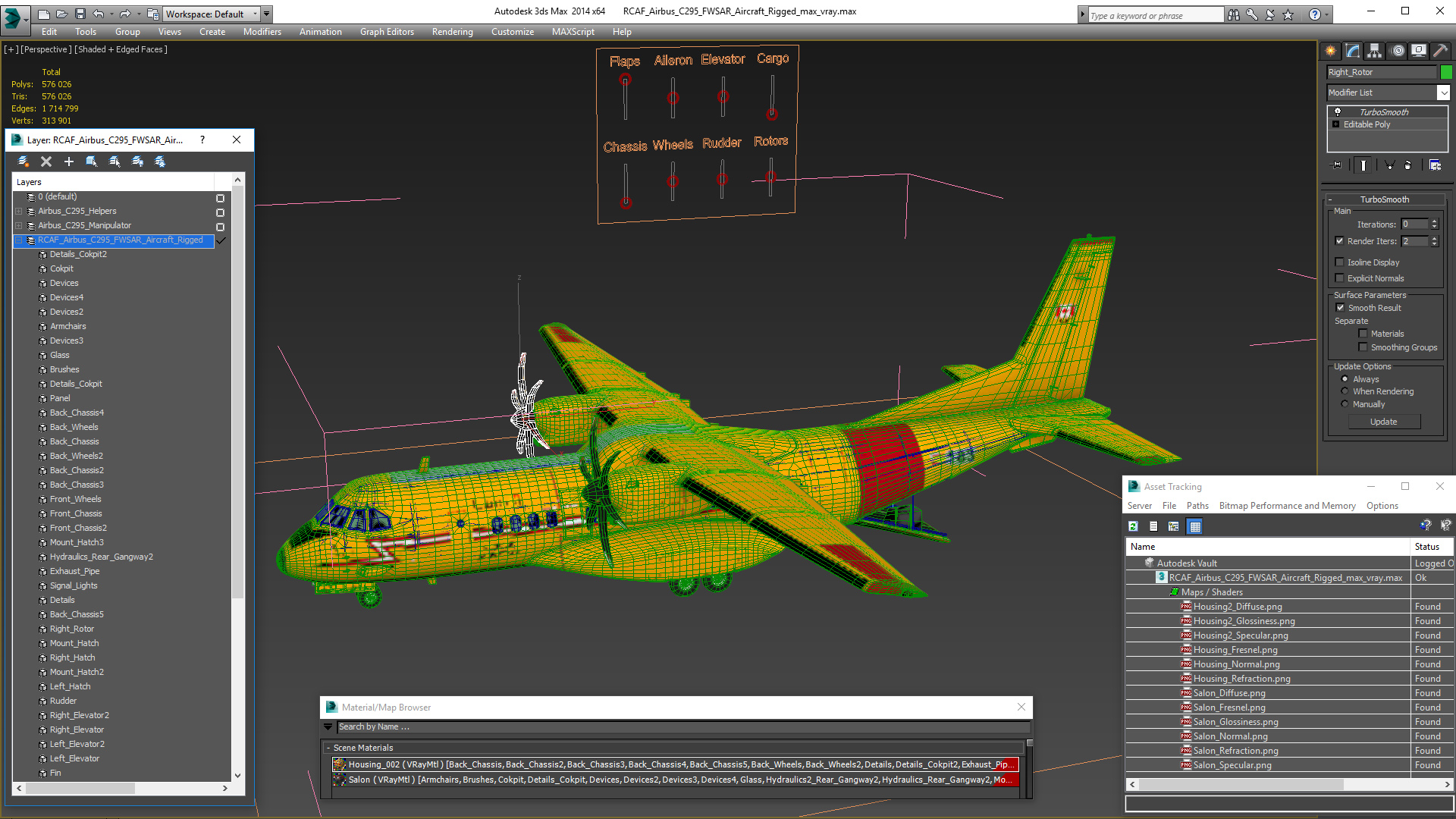Click the Shaded + Edged Faces viewport label
Viewport: 1456px width, 819px height.
point(121,49)
